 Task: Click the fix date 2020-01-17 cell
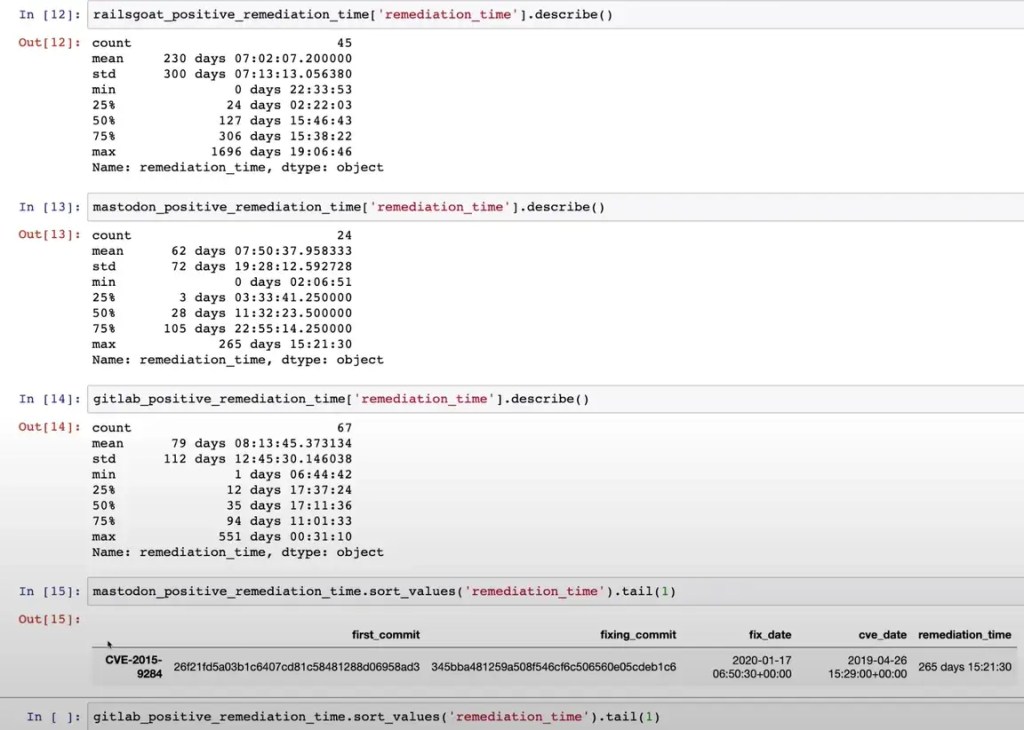752,667
